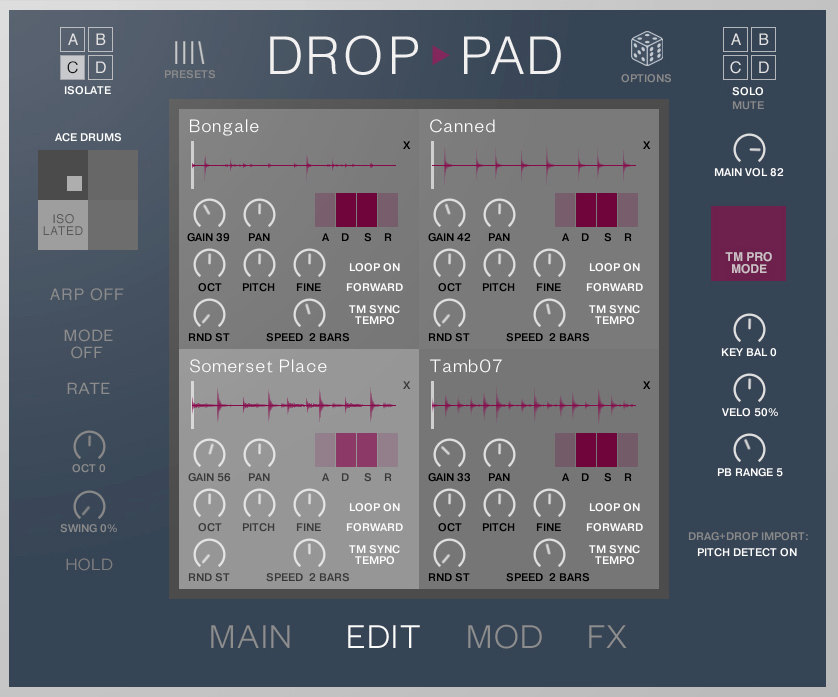Enable TM PRO MODE
838x697 pixels.
748,242
